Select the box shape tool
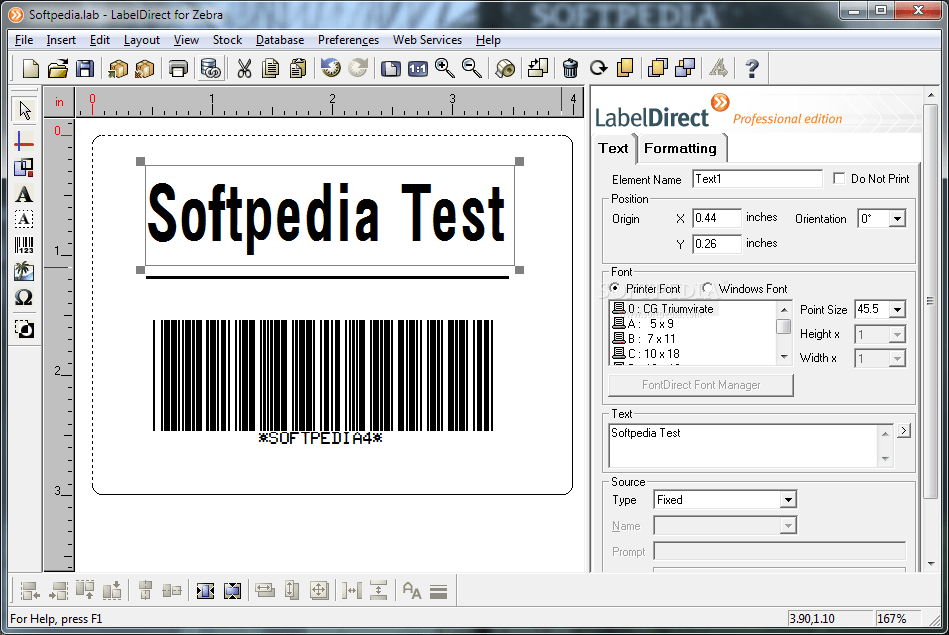This screenshot has height=635, width=949. (x=24, y=168)
